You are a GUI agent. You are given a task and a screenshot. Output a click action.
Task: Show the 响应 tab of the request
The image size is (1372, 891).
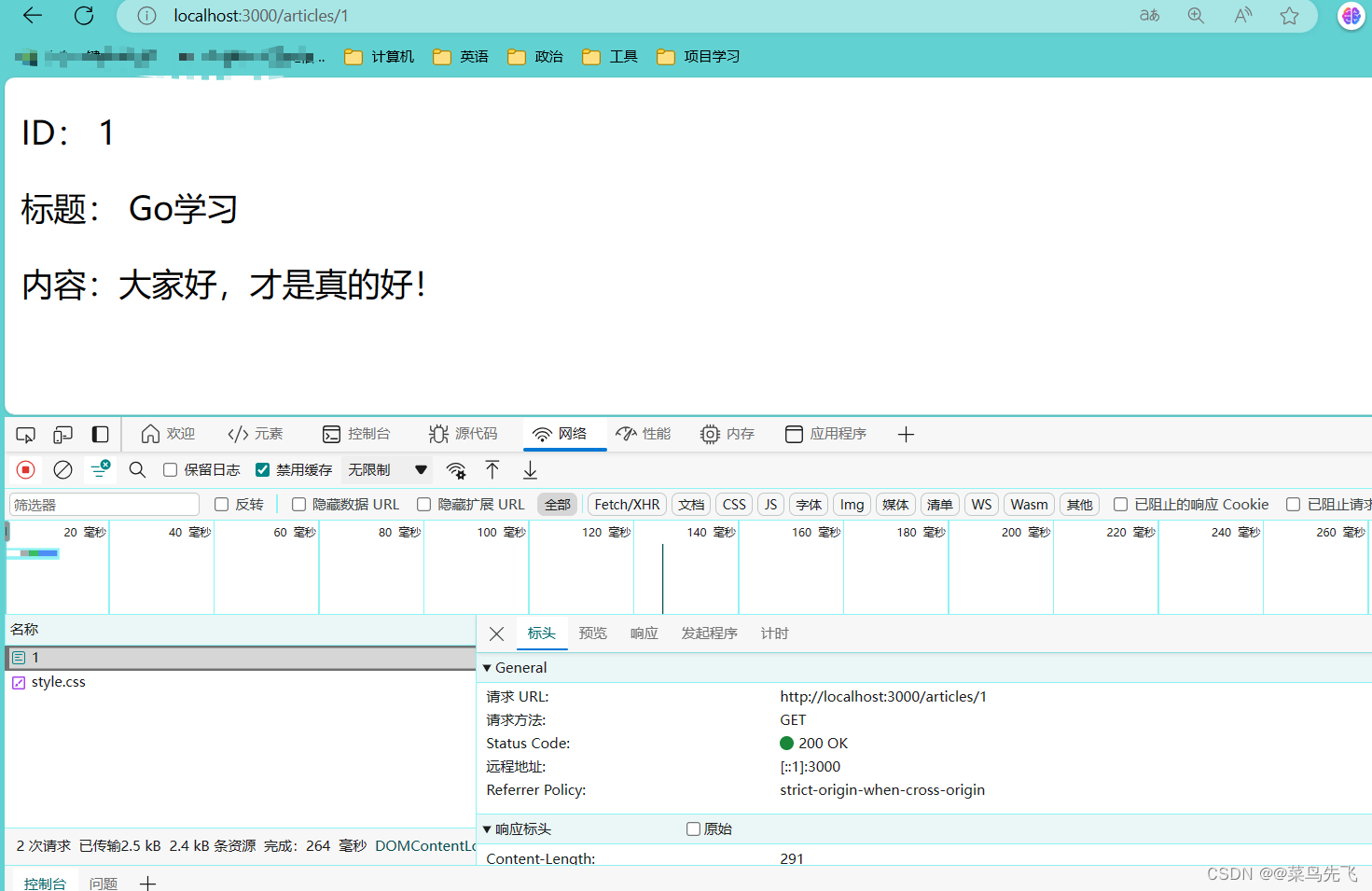pos(644,634)
